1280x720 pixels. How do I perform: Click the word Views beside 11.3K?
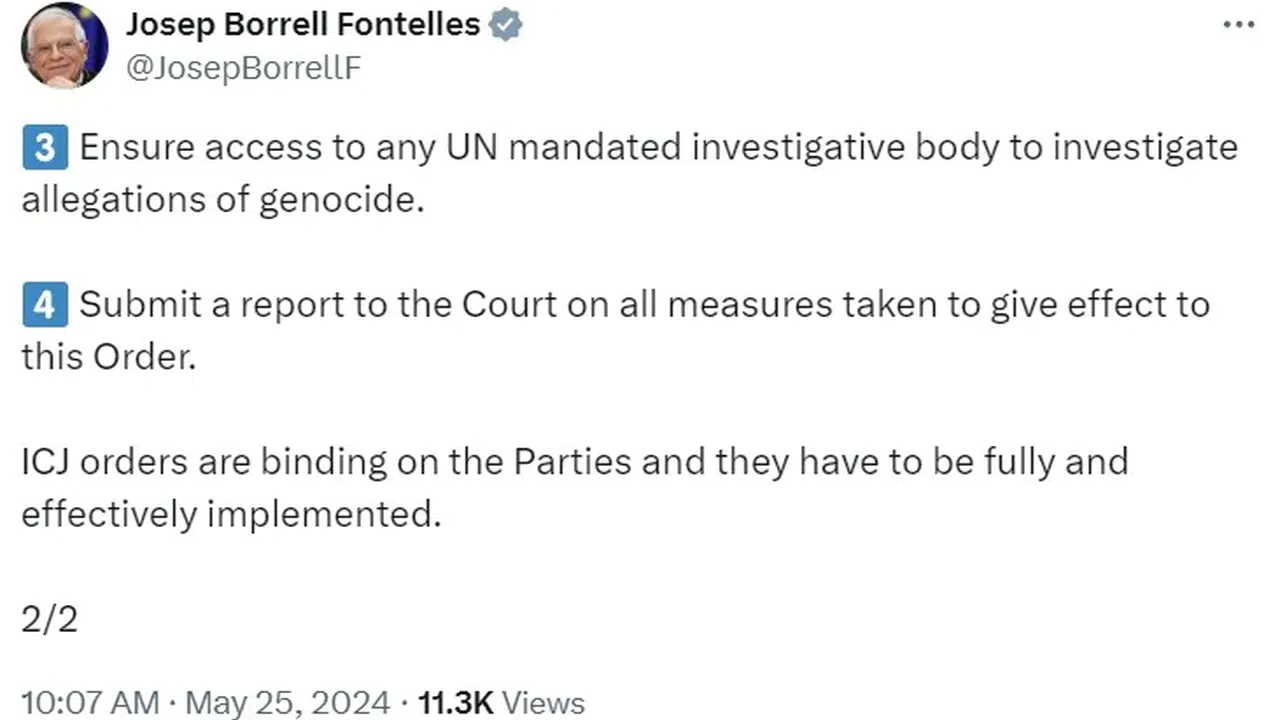[543, 702]
